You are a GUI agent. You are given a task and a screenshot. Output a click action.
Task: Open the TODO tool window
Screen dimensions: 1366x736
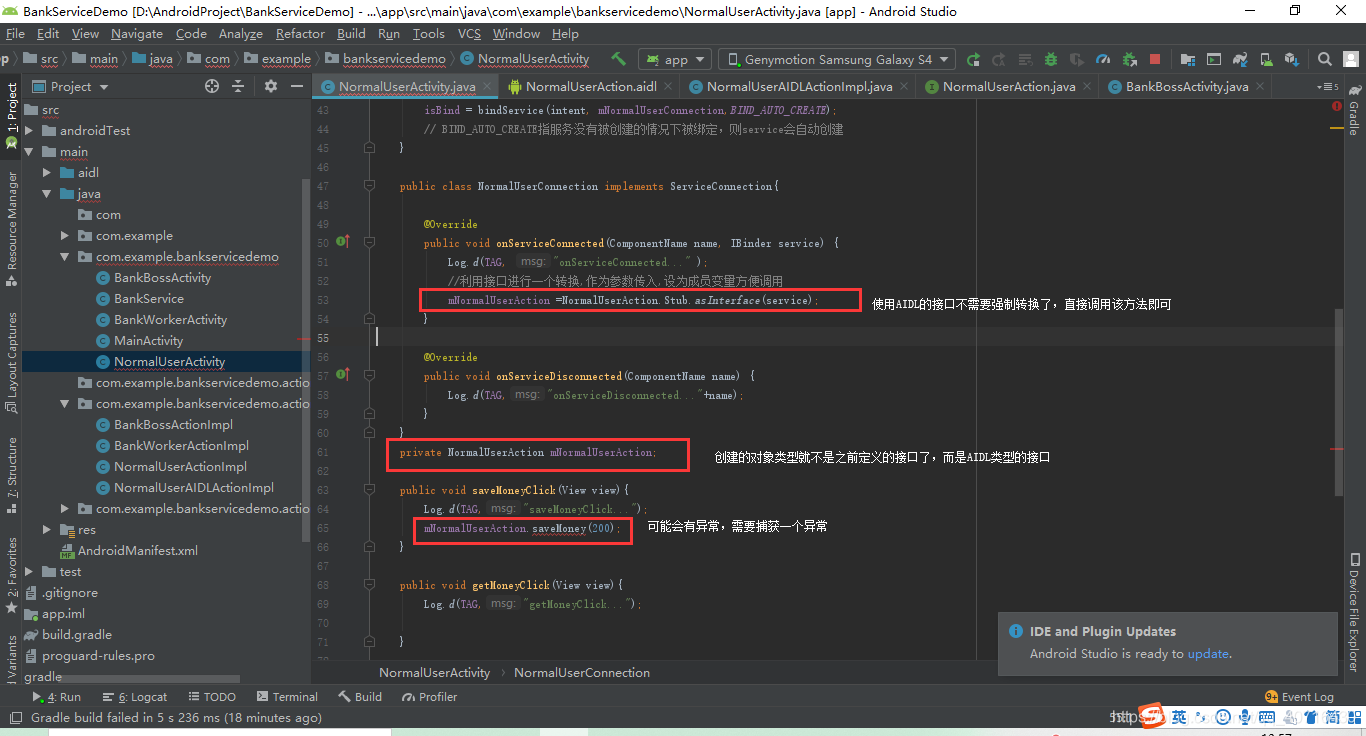coord(211,697)
